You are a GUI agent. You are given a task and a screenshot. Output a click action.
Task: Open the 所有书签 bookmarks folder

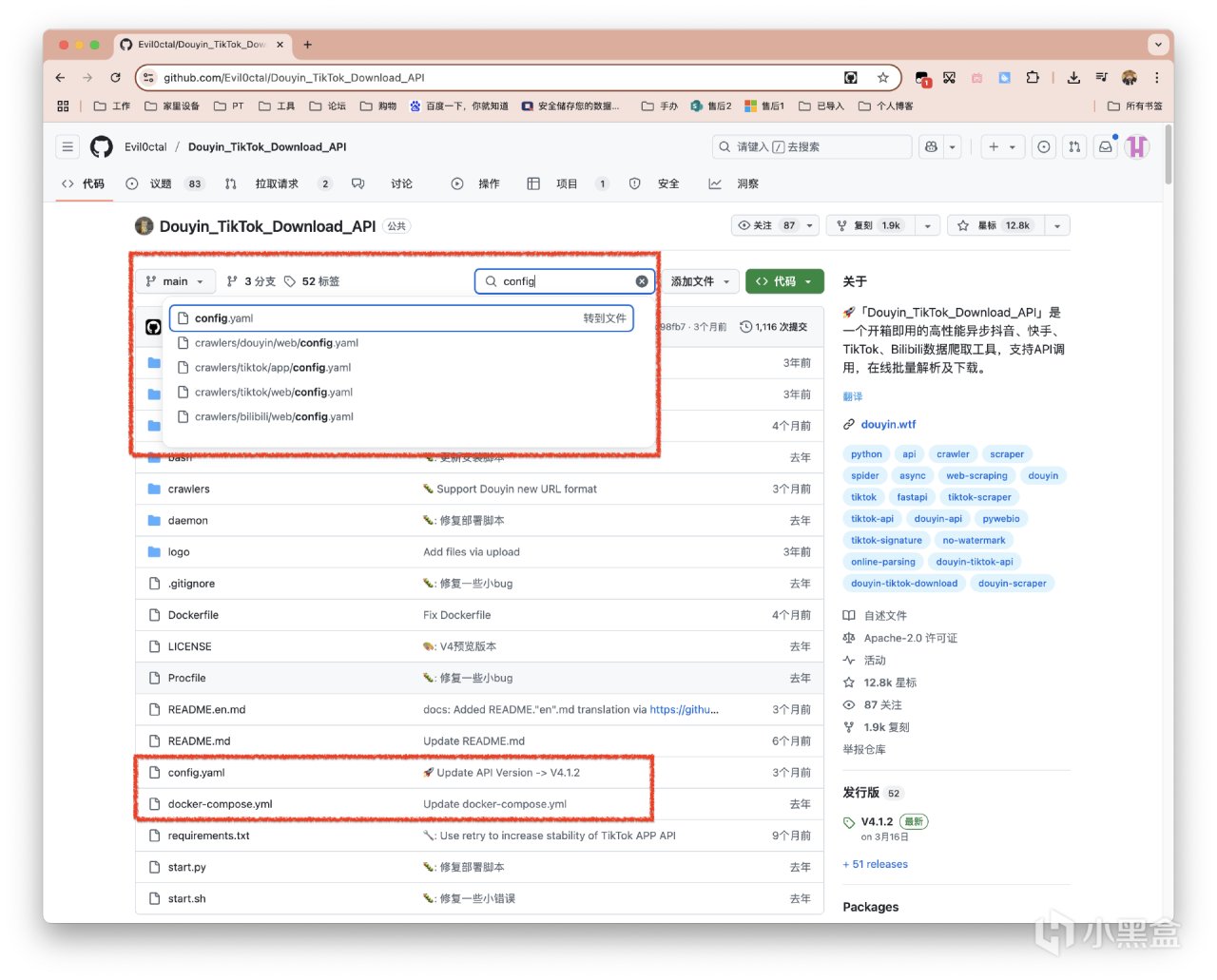click(1135, 106)
